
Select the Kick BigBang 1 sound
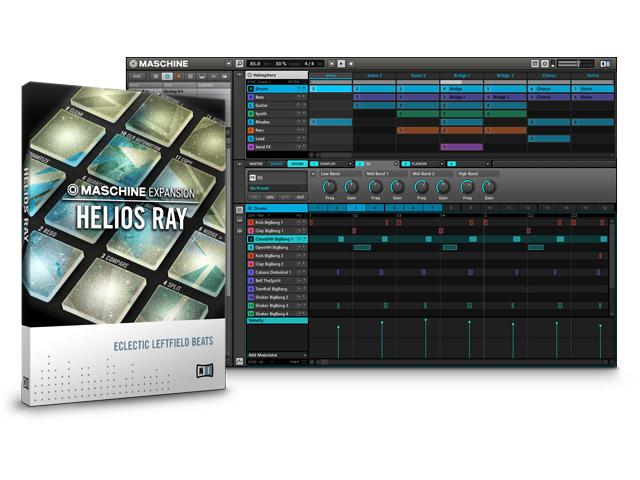coord(277,222)
